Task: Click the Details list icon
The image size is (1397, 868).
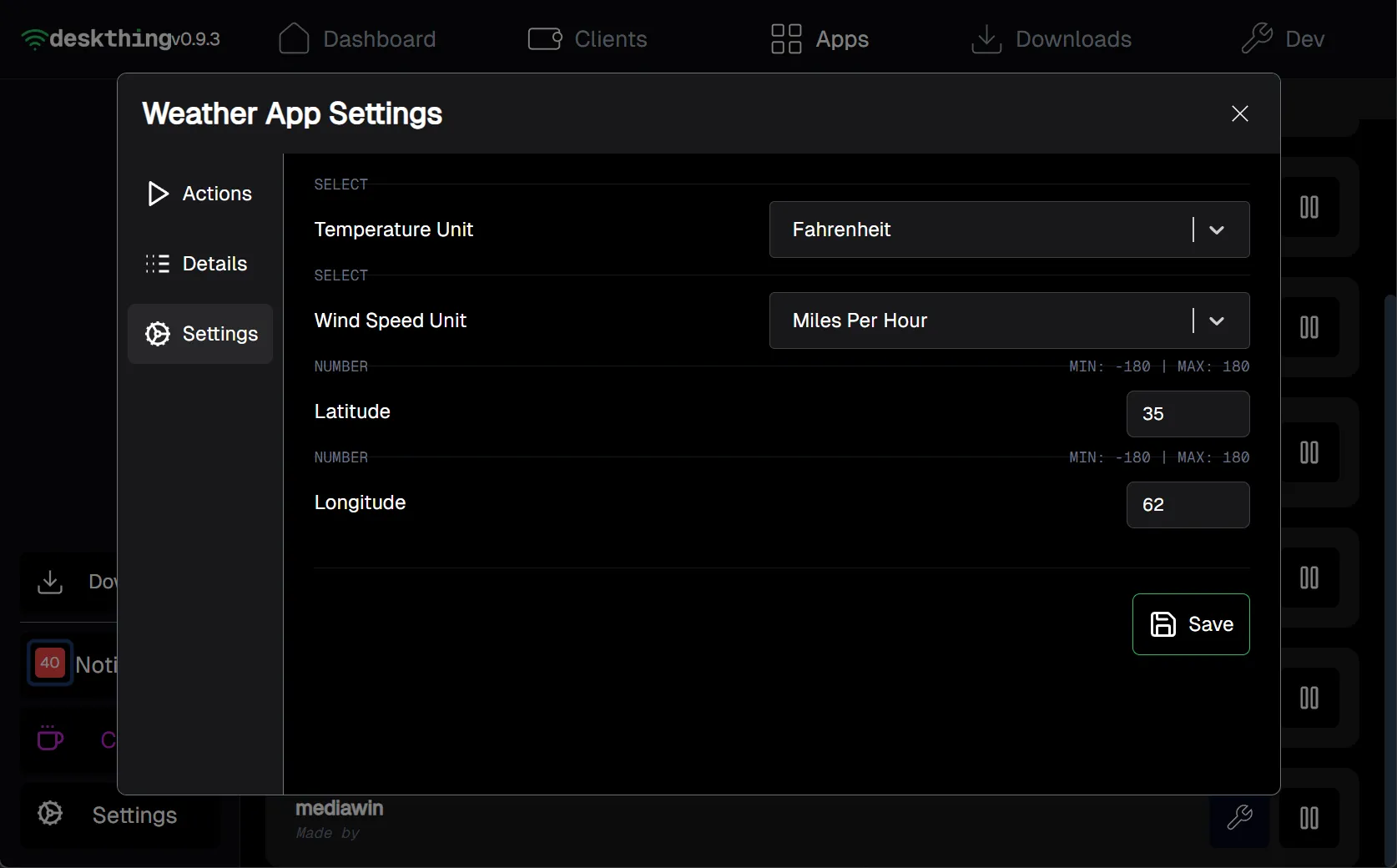Action: [x=158, y=264]
